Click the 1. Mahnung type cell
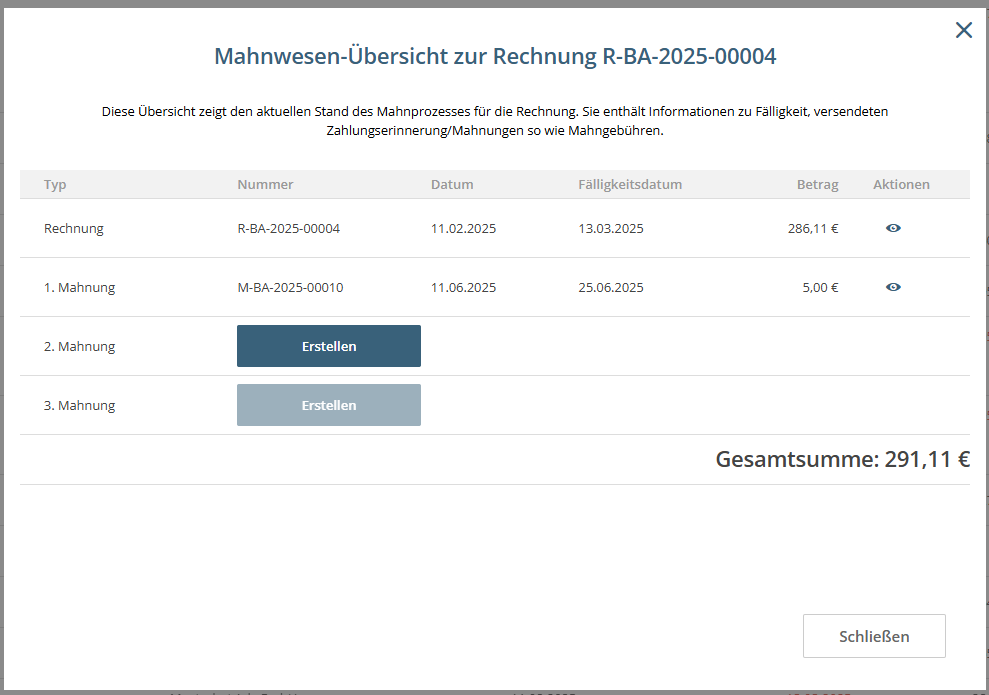989x695 pixels. coord(79,287)
